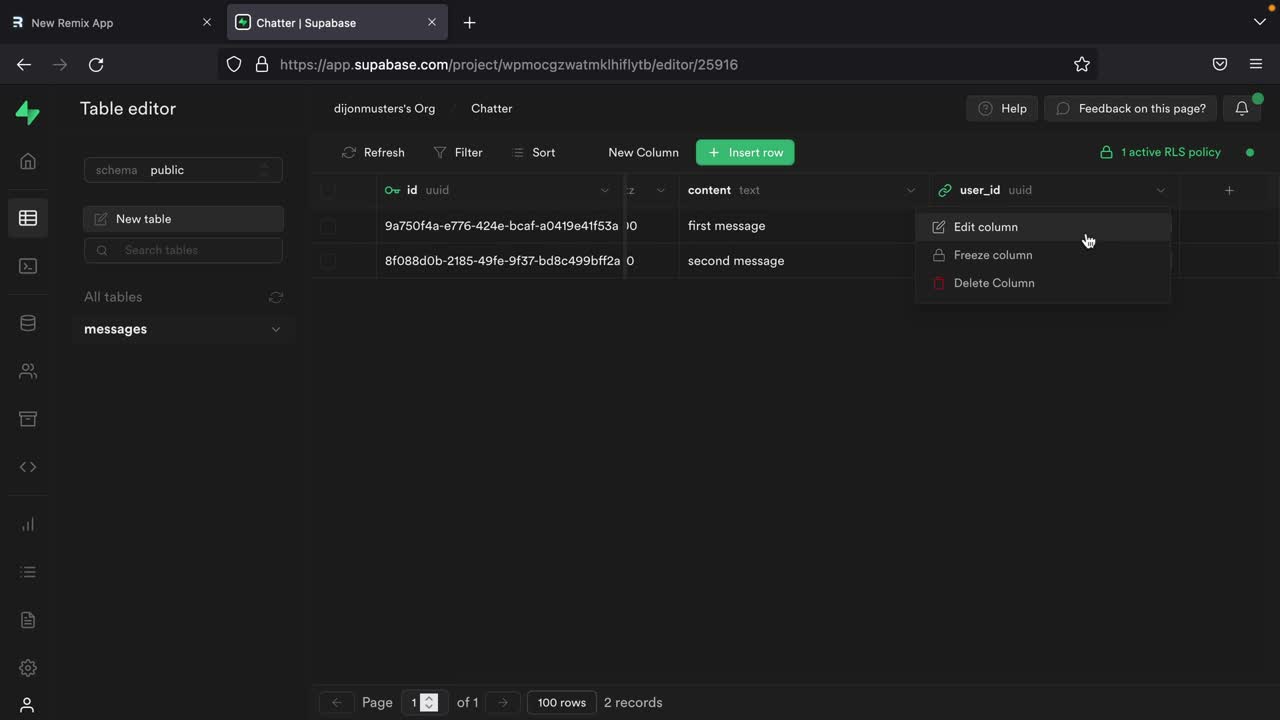Open the Reports bar chart icon

click(x=28, y=524)
